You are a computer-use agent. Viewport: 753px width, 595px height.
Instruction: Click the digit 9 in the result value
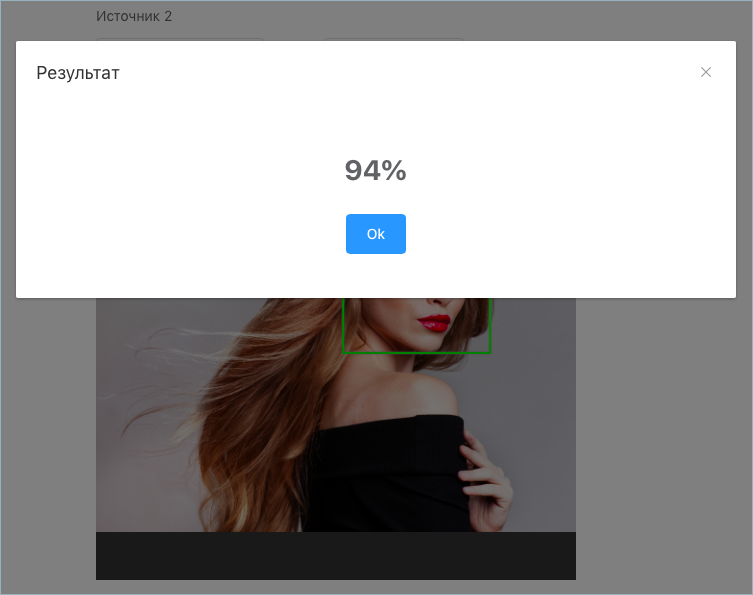pos(354,170)
